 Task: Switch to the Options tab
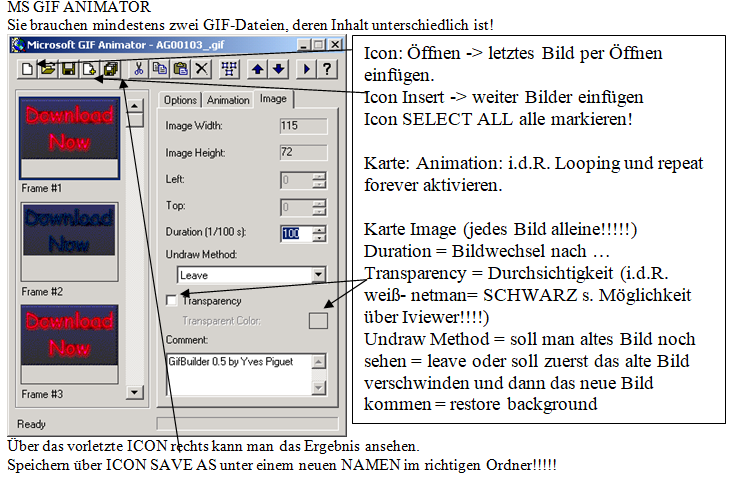(180, 100)
